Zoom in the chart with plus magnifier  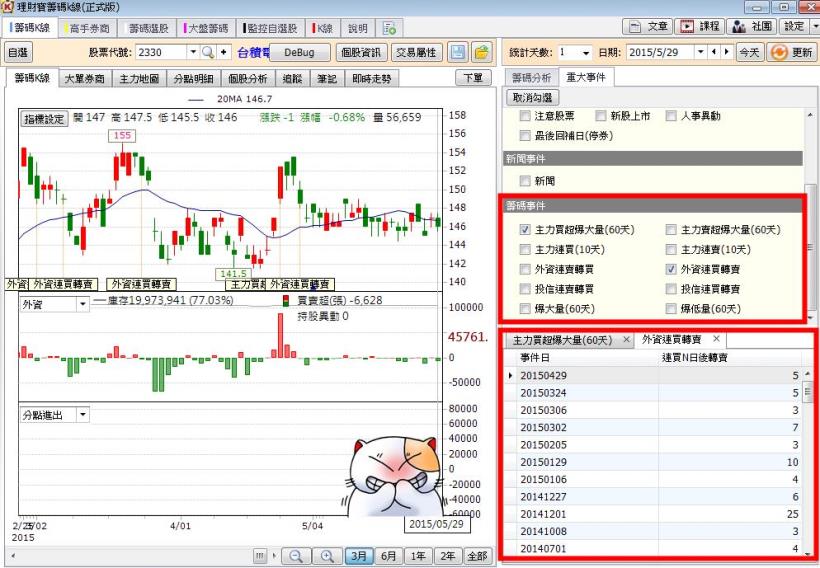pyautogui.click(x=325, y=556)
